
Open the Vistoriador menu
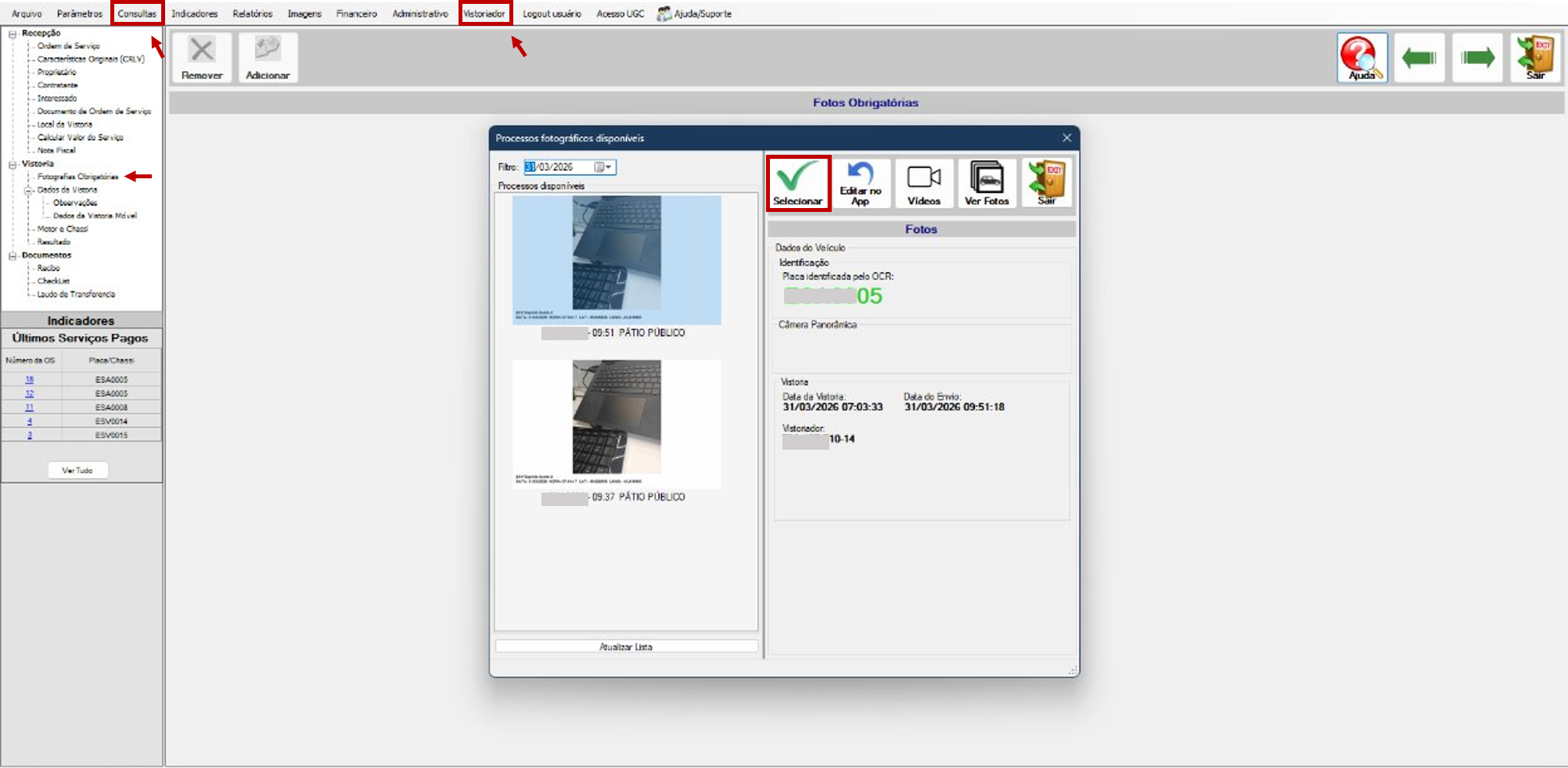pyautogui.click(x=484, y=13)
